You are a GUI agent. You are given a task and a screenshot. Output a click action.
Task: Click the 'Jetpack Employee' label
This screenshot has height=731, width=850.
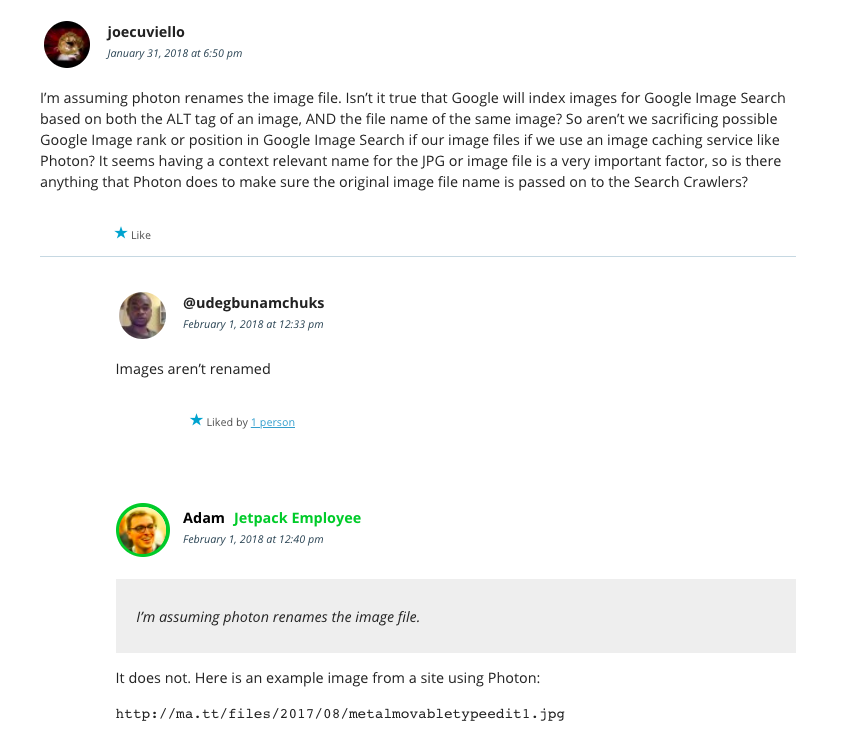click(296, 517)
